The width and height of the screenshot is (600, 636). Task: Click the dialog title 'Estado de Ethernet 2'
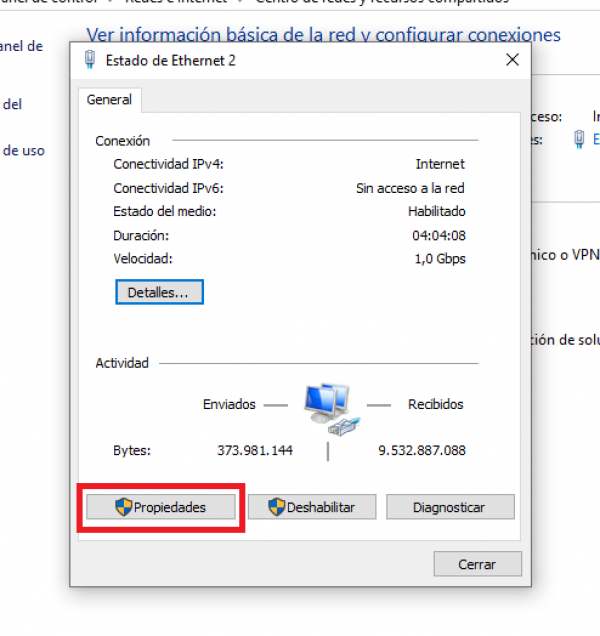[x=170, y=60]
